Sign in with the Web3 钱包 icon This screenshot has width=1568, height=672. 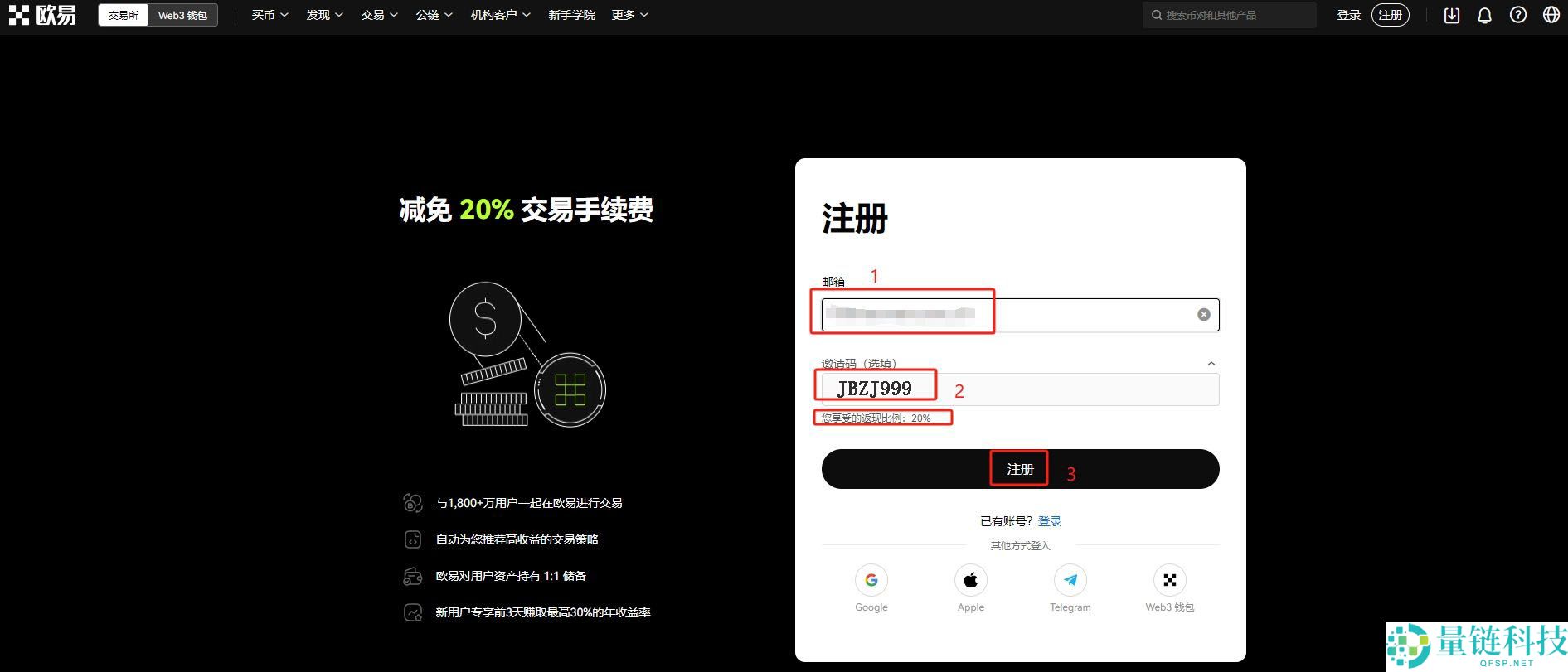tap(1170, 580)
